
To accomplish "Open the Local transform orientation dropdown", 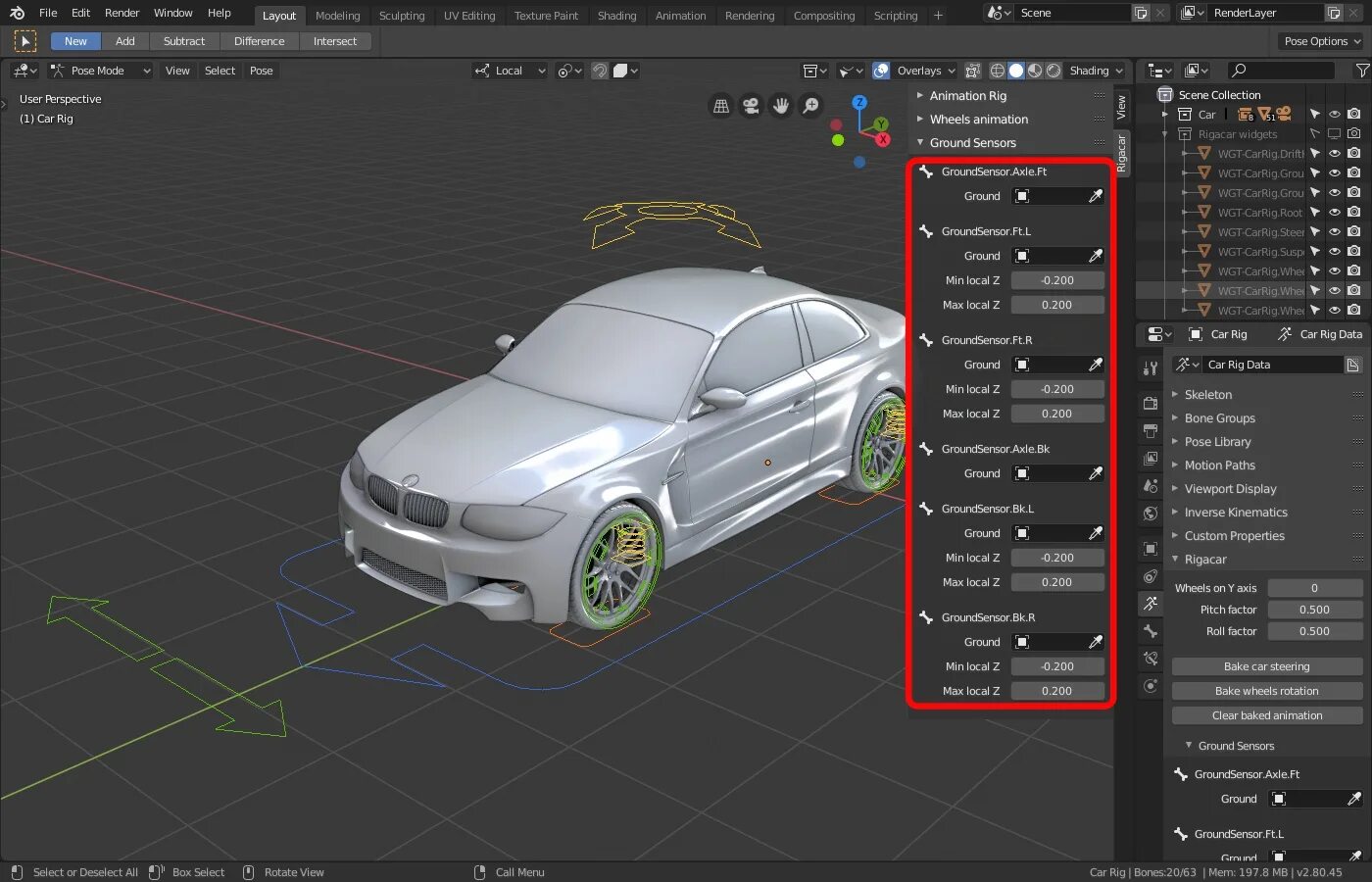I will 510,71.
